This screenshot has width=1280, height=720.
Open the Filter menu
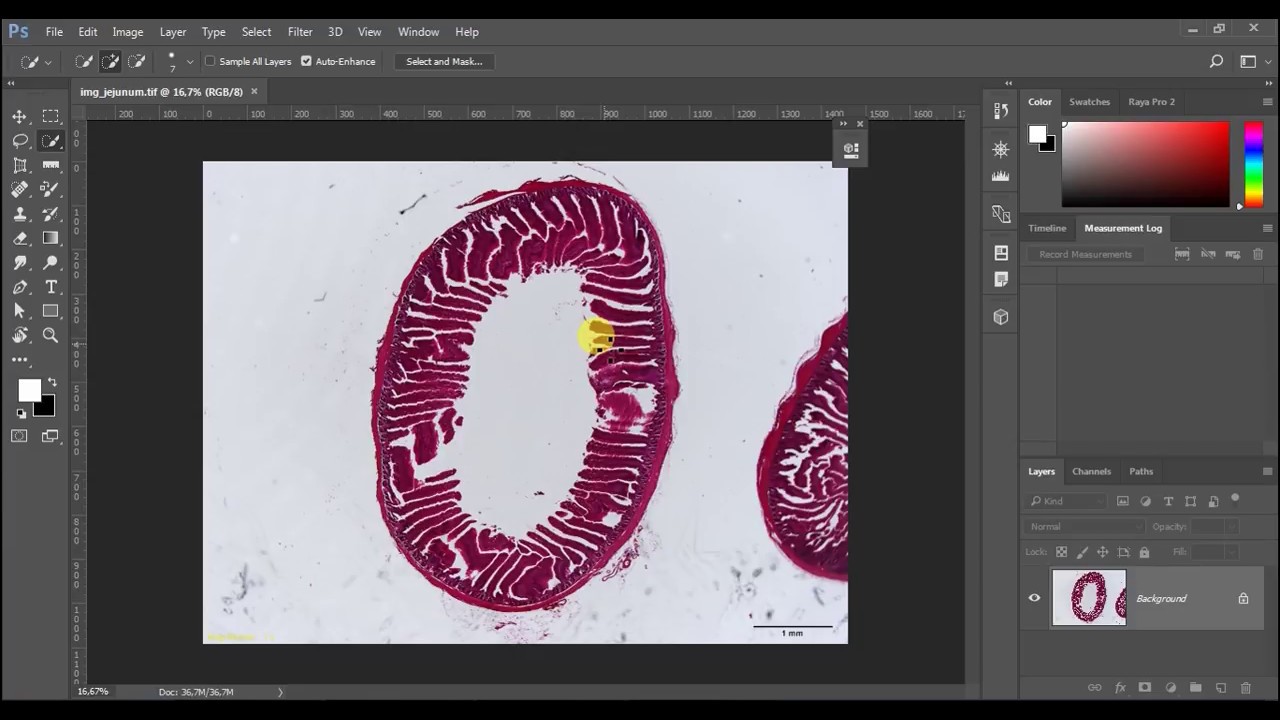pyautogui.click(x=300, y=32)
